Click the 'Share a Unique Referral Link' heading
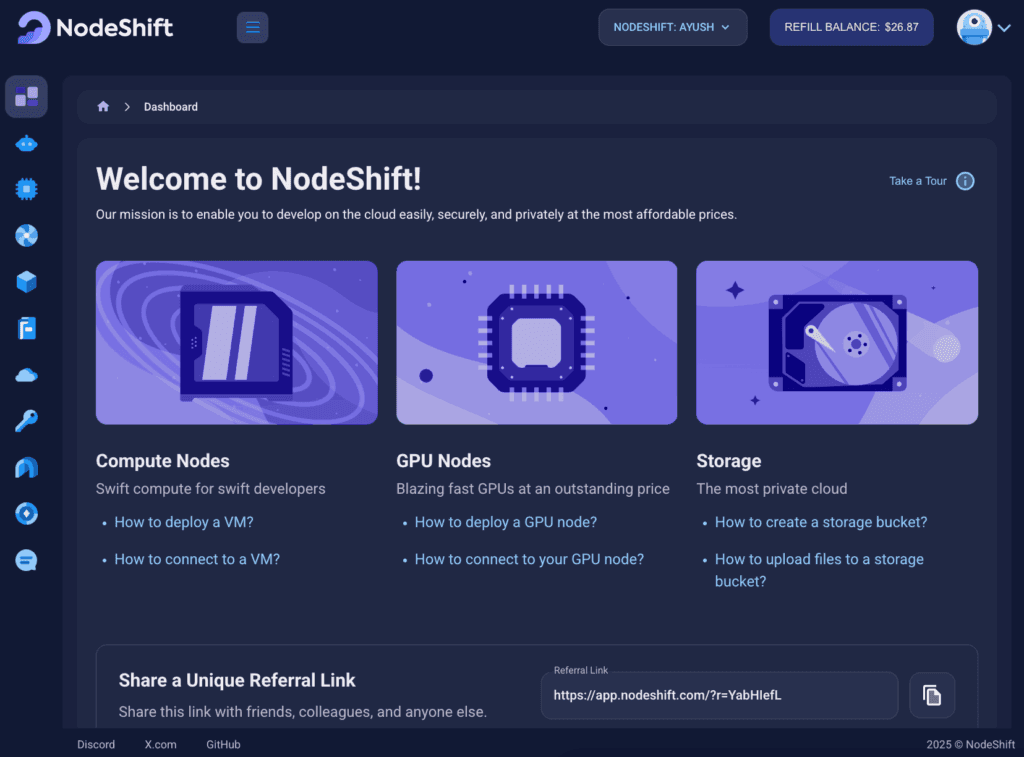Screen dimensions: 1024x757 pyautogui.click(x=237, y=680)
